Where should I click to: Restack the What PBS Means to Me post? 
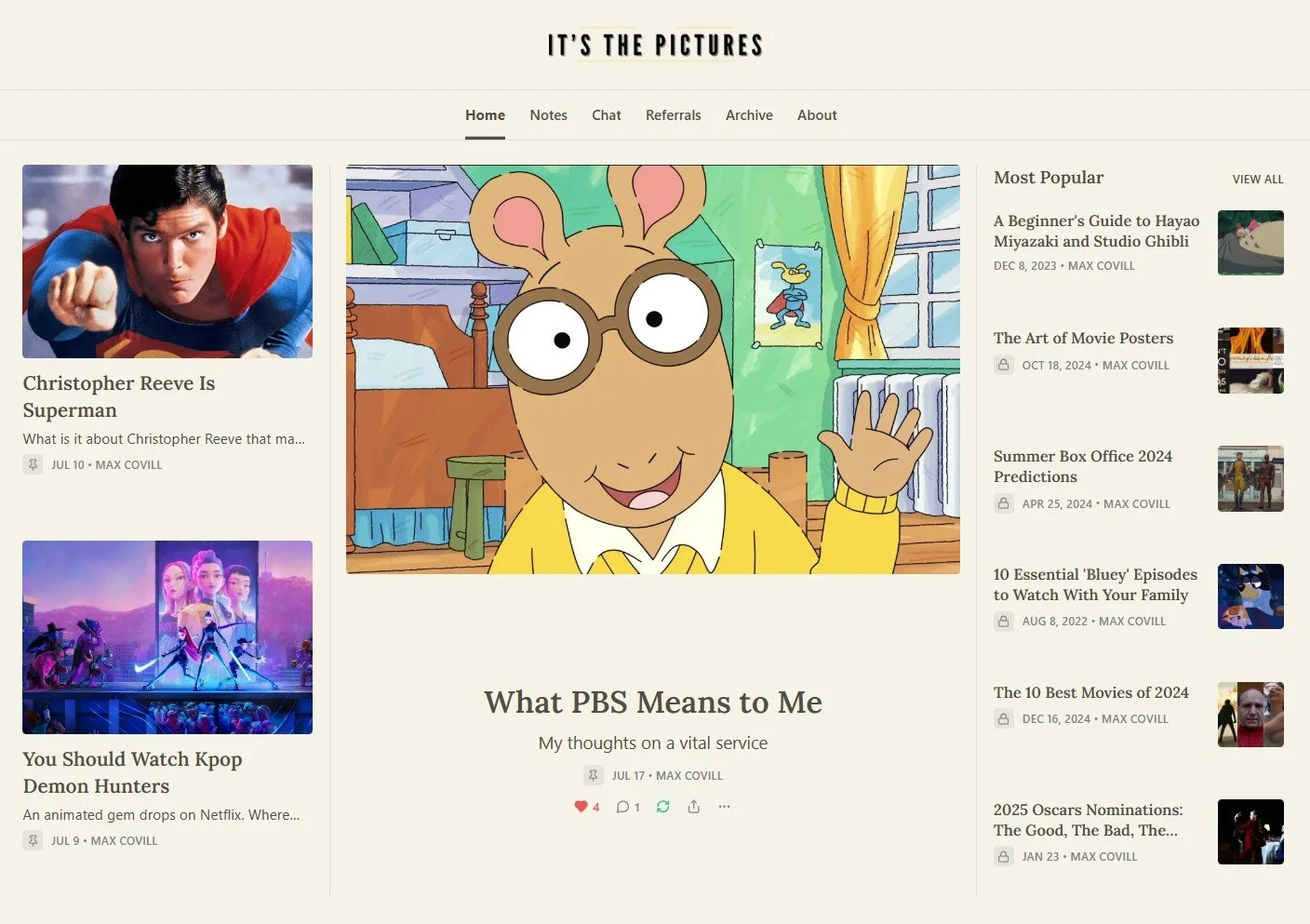click(662, 807)
